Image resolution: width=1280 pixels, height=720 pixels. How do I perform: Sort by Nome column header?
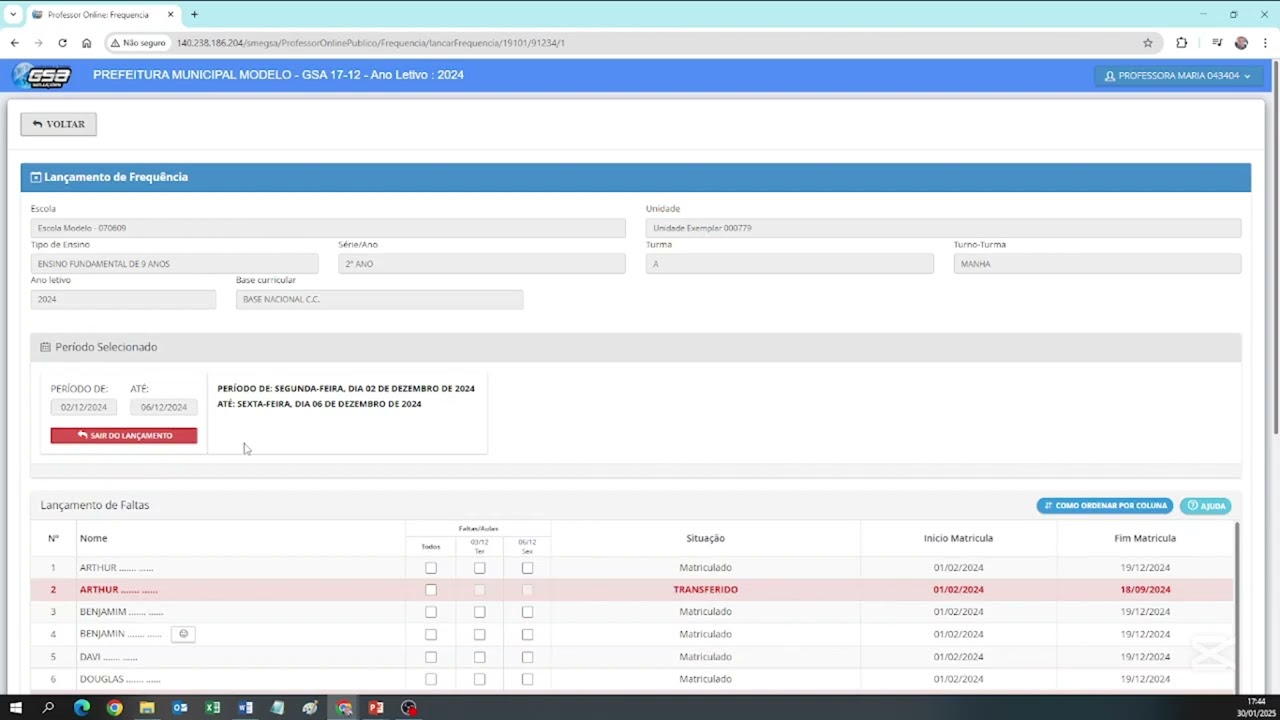click(93, 538)
